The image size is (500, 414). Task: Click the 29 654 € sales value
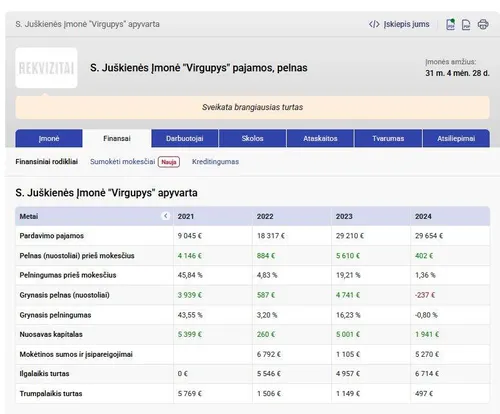pyautogui.click(x=429, y=236)
